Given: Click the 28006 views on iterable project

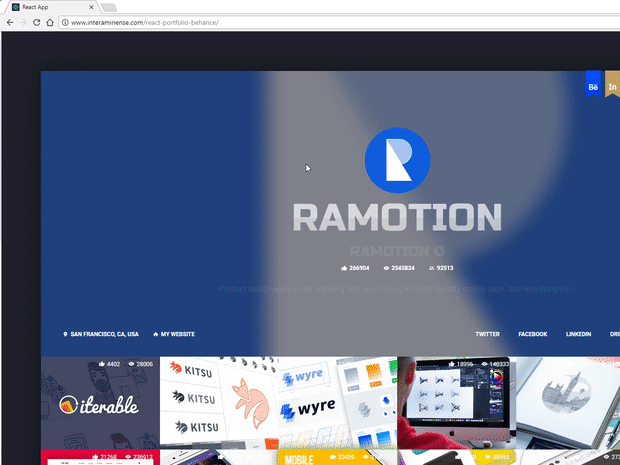Looking at the screenshot, I should (140, 364).
